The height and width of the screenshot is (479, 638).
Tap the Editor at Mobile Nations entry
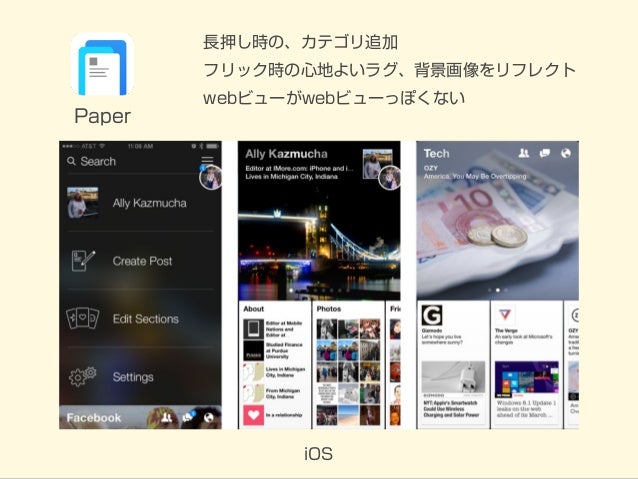tap(273, 329)
